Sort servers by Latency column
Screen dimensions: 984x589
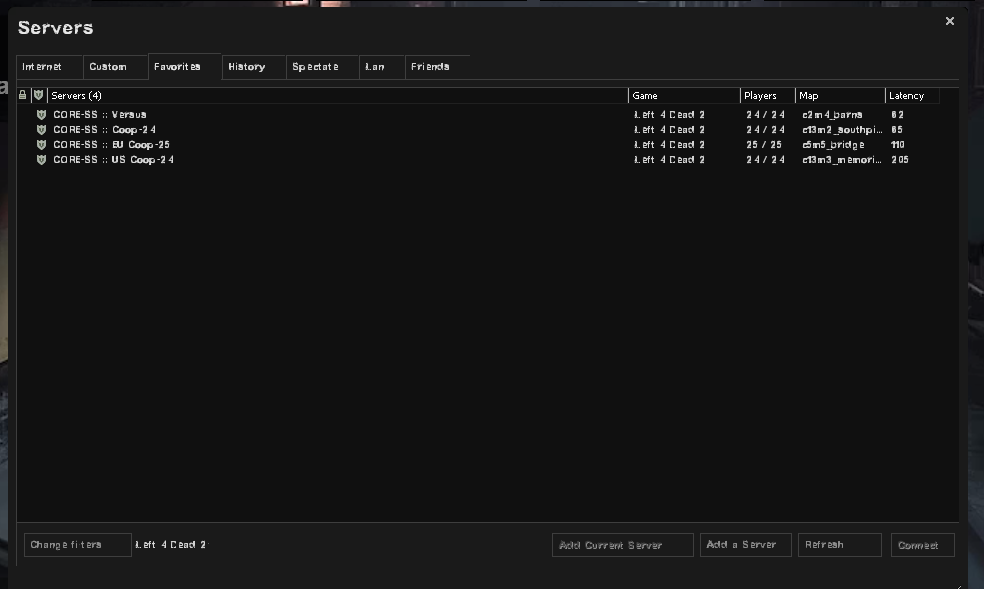click(911, 96)
